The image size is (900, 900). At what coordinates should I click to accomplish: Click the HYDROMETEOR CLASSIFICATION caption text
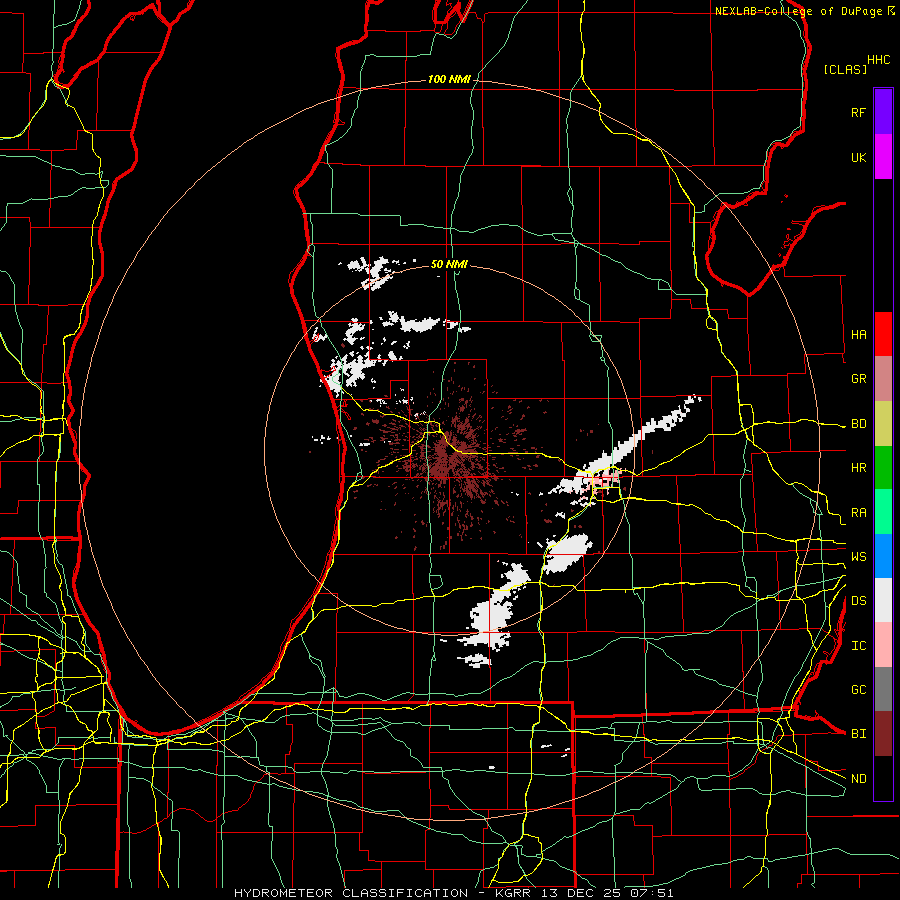pos(351,893)
